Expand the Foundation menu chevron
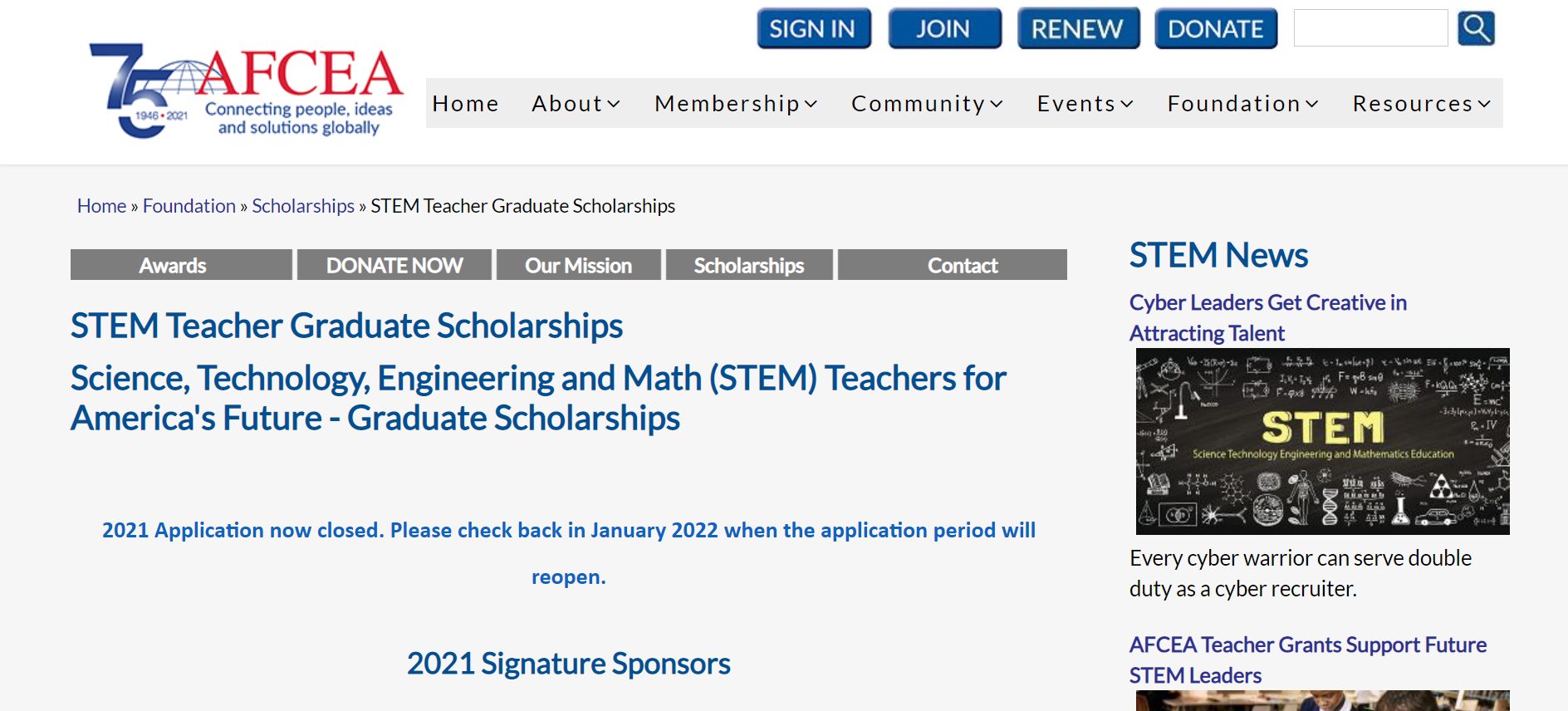This screenshot has width=1568, height=711. [1312, 104]
